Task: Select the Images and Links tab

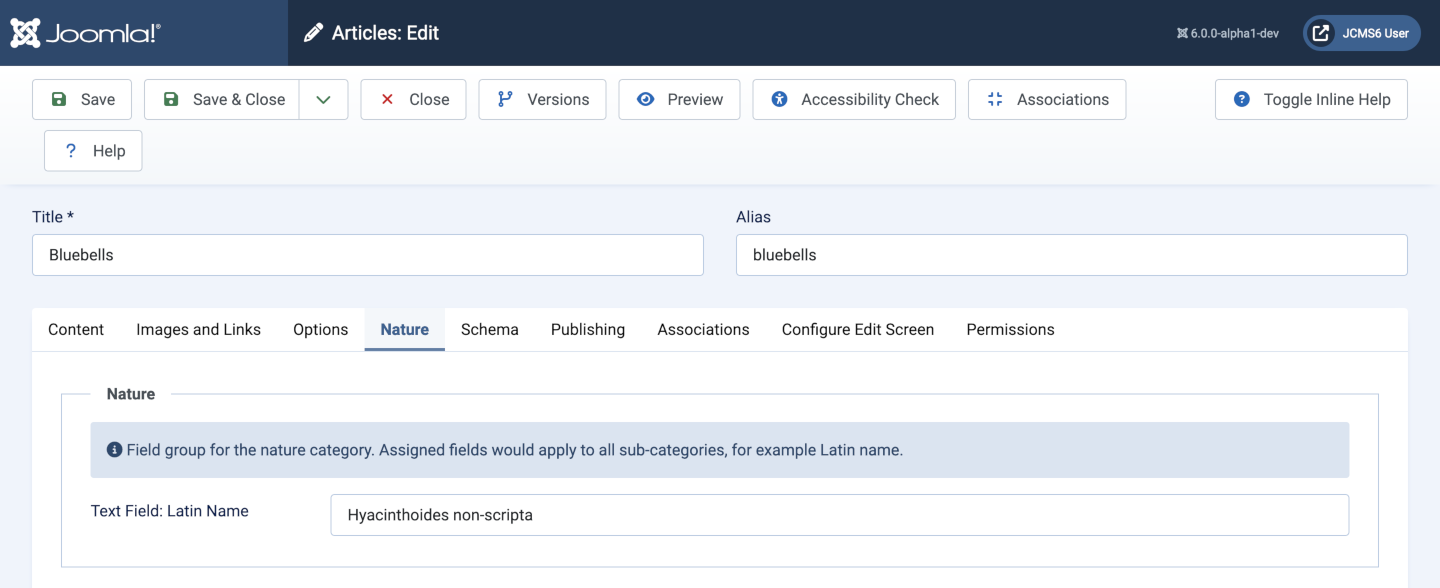Action: [198, 329]
